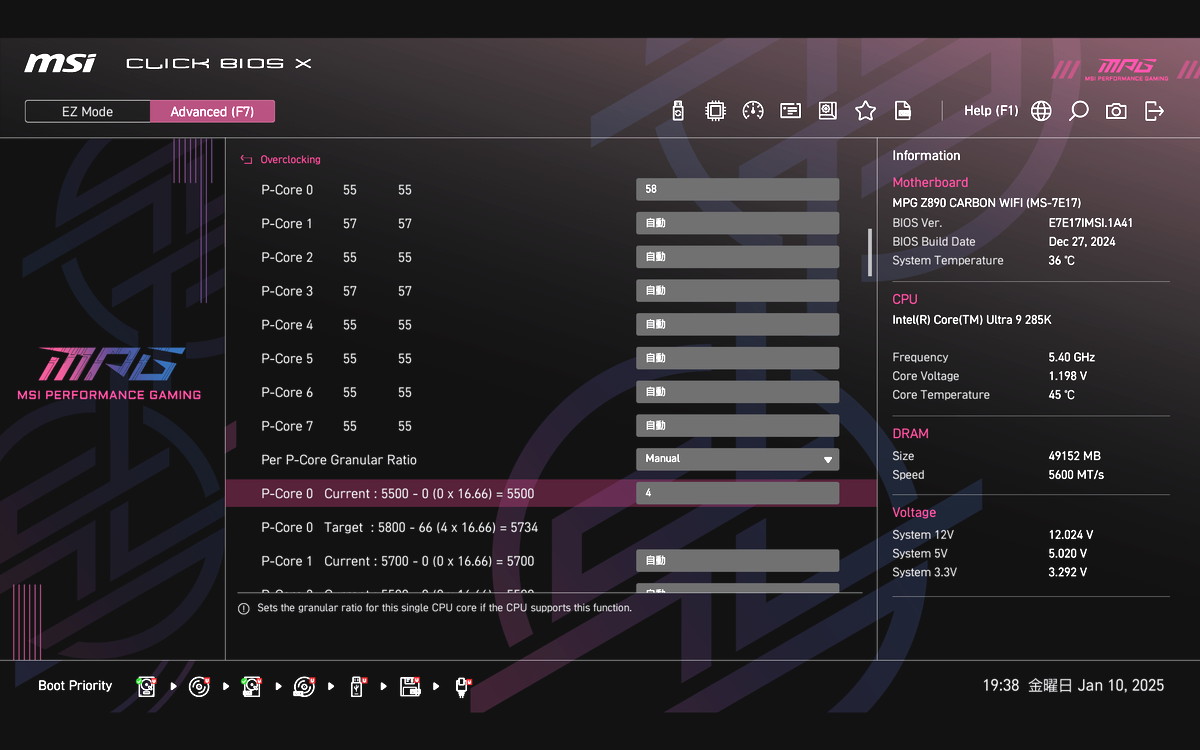
Task: Click CPU Frequency 5.40 GHz value
Action: point(1072,357)
